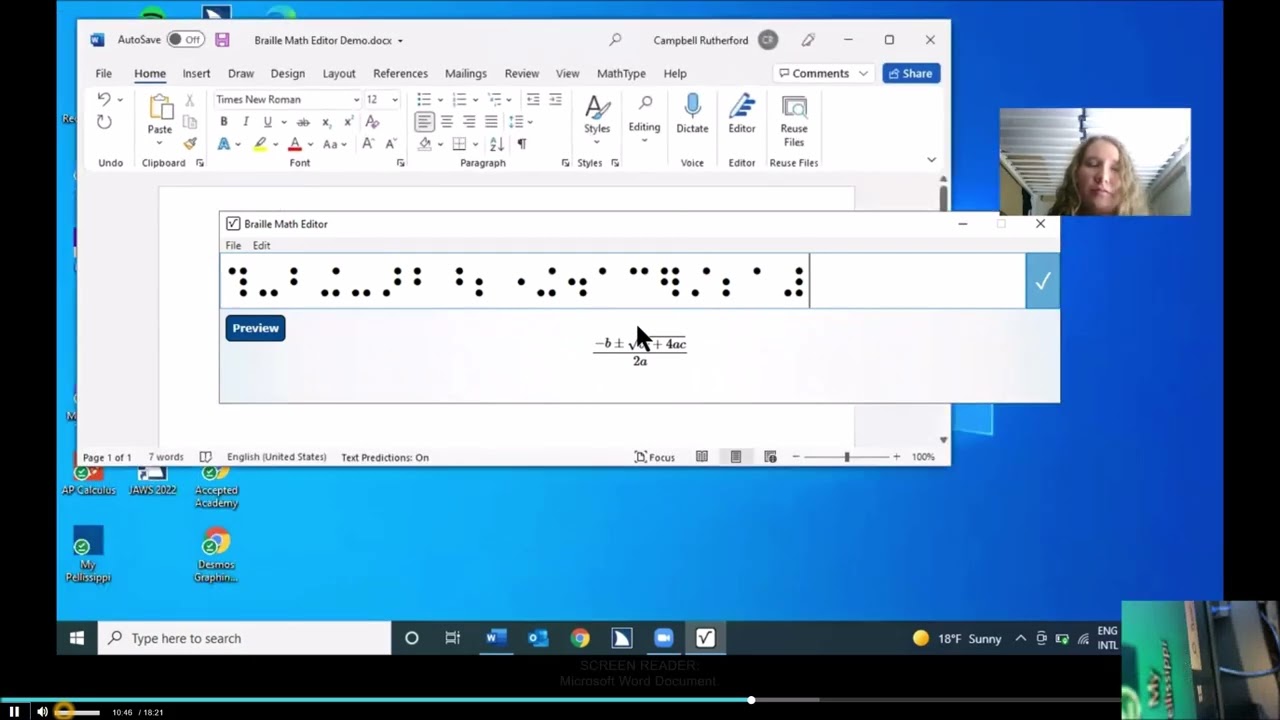This screenshot has width=1280, height=720.
Task: Click English (United States) language indicator
Action: pyautogui.click(x=276, y=457)
